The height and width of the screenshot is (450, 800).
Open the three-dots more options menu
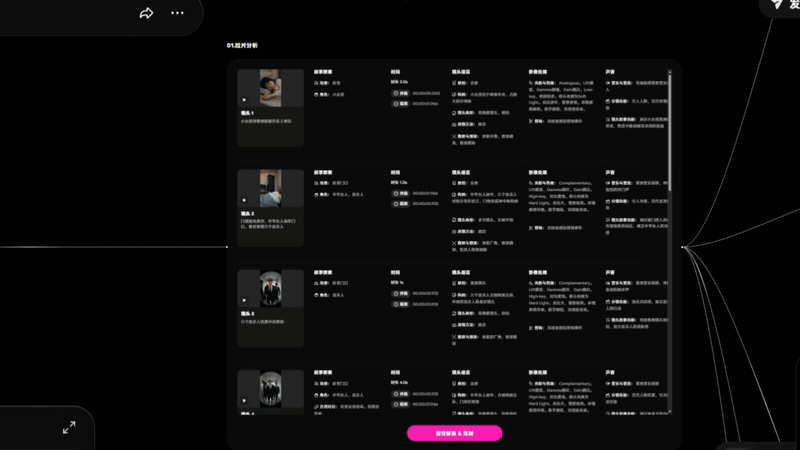(x=177, y=13)
